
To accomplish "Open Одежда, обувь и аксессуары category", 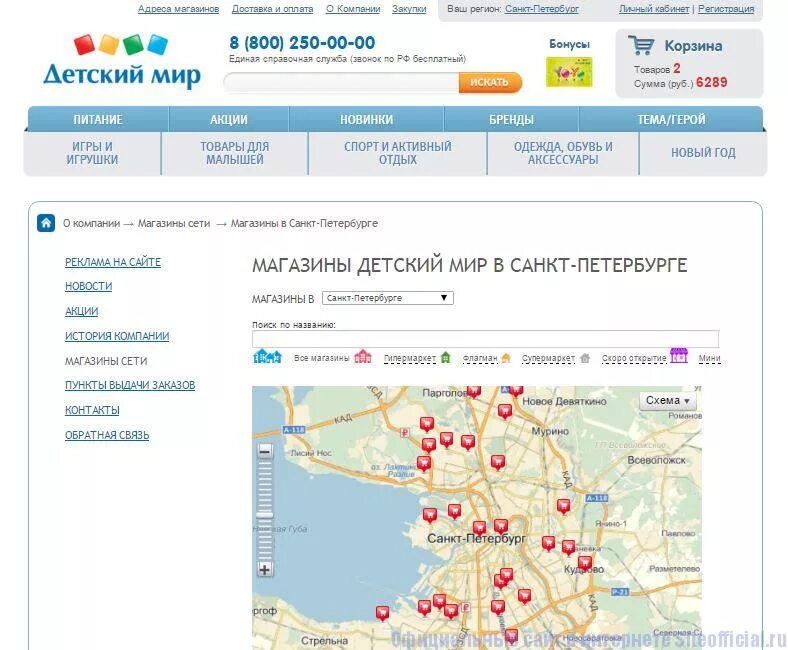I will coord(563,153).
